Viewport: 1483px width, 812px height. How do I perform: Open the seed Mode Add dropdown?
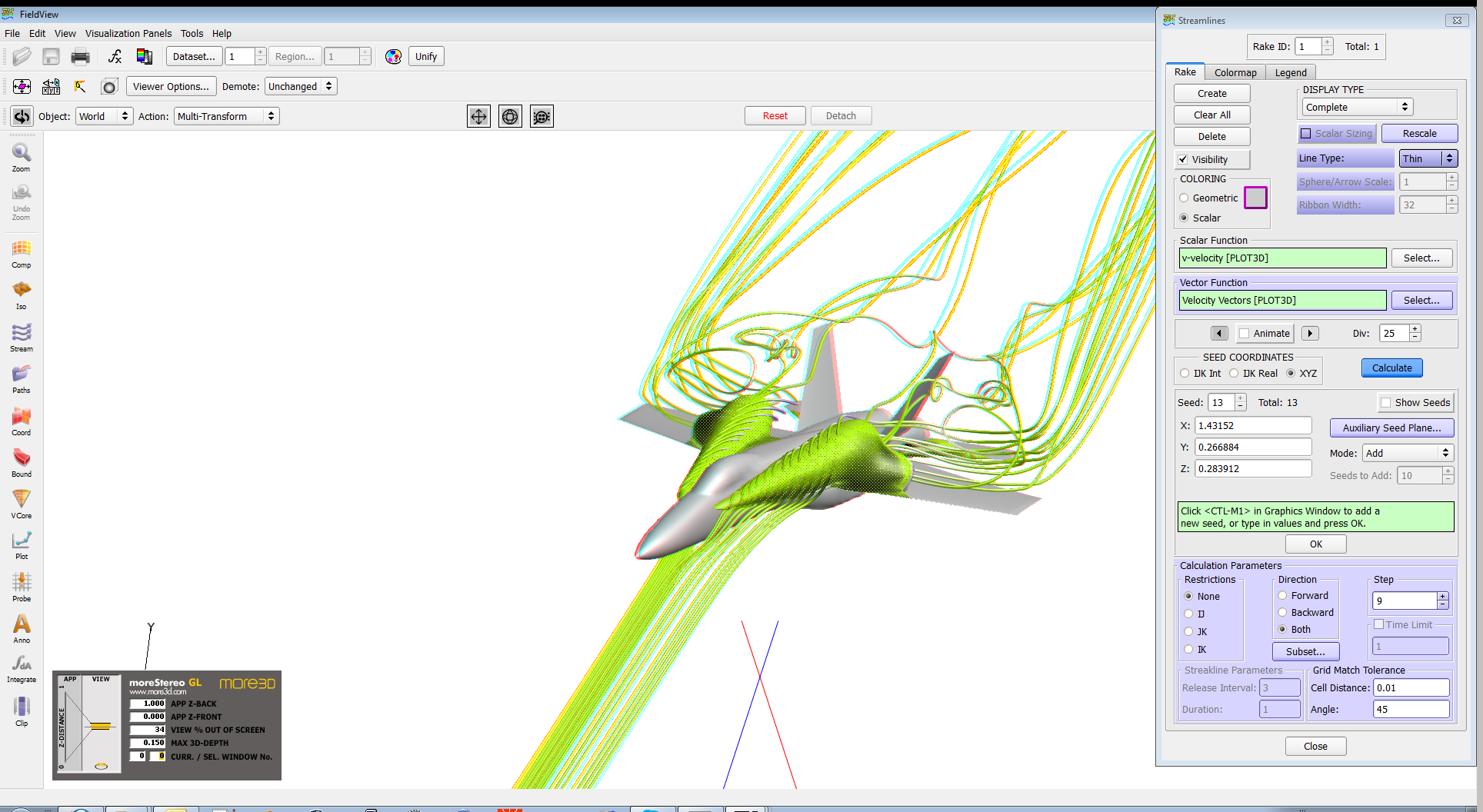(1408, 453)
